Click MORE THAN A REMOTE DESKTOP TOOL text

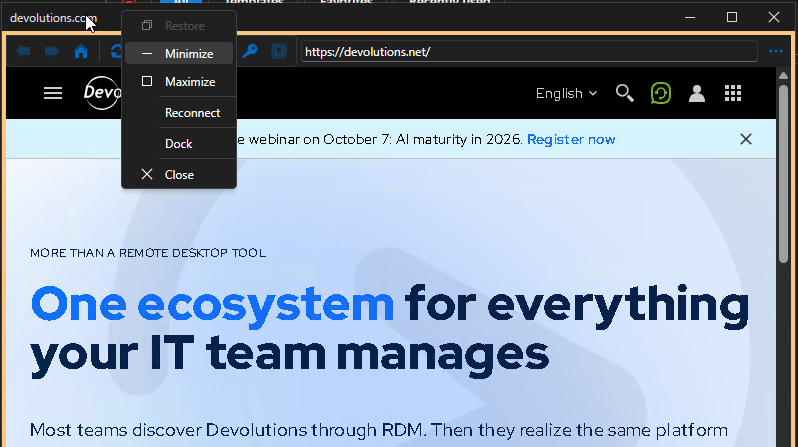coord(148,253)
